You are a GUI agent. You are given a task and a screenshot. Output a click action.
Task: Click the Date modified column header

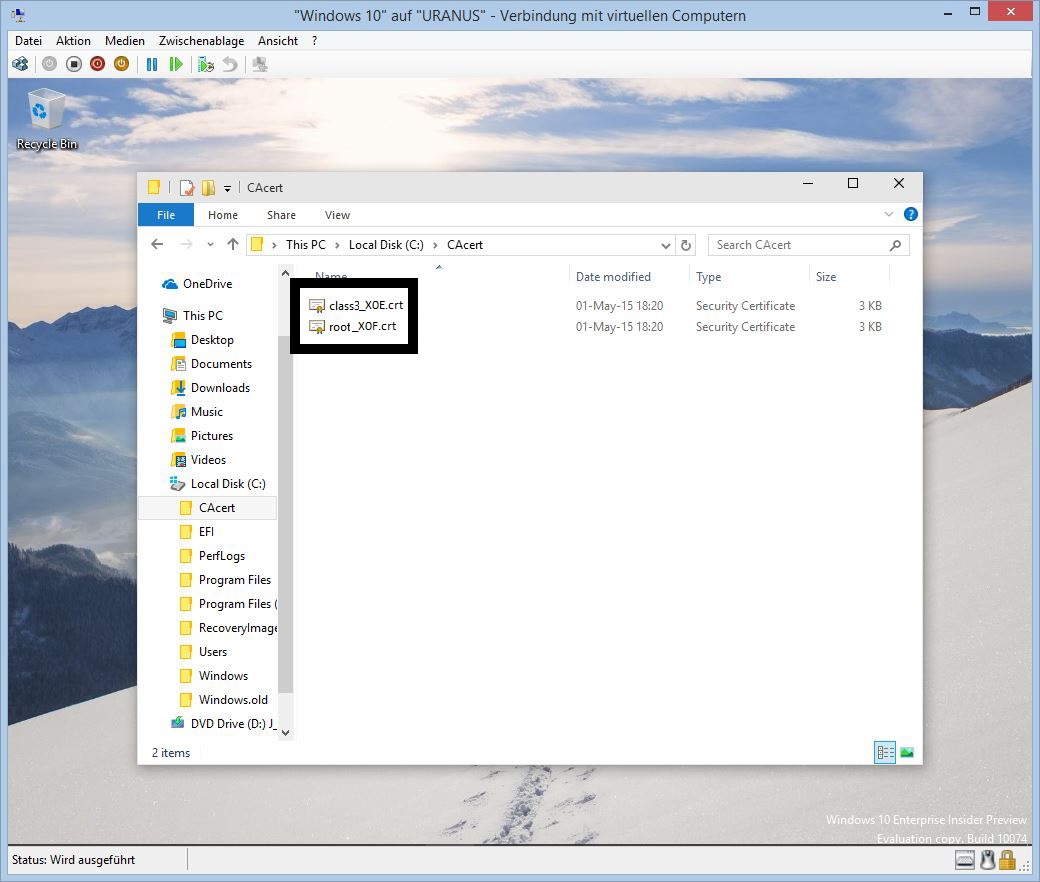coord(613,277)
